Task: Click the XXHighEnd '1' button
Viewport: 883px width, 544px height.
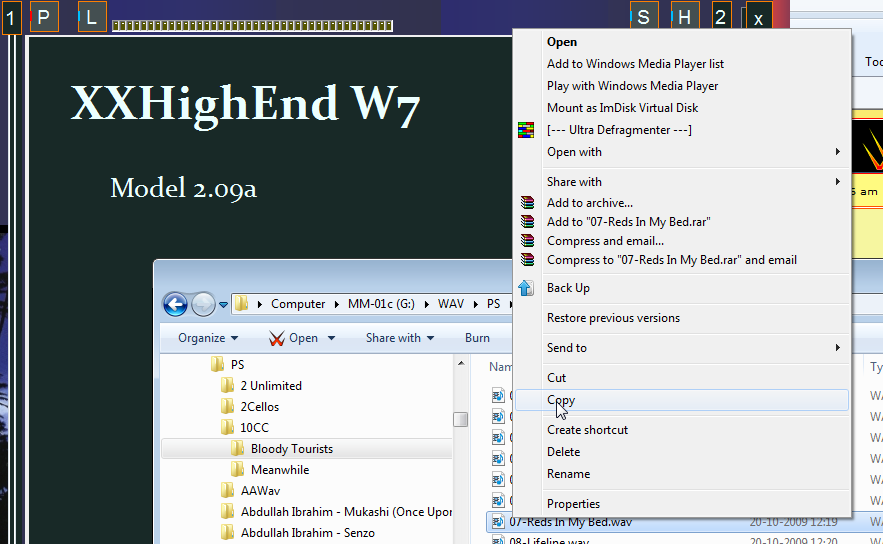Action: 11,17
